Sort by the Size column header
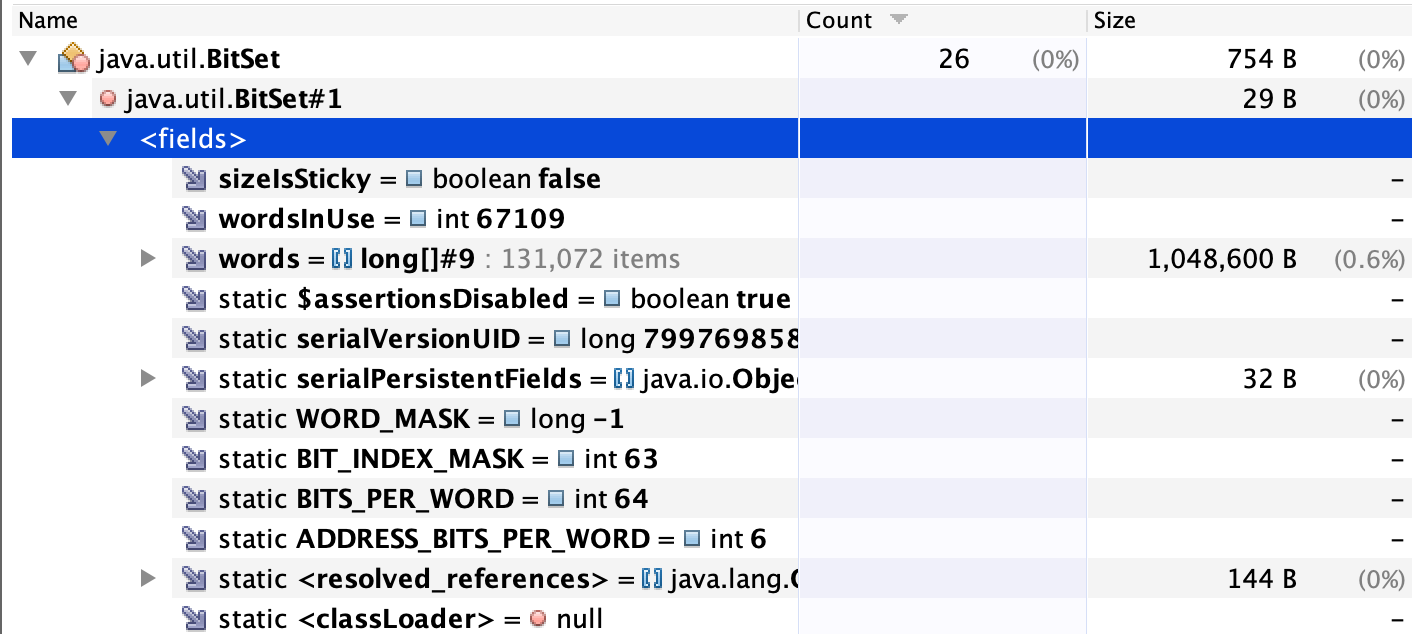This screenshot has width=1412, height=634. click(1114, 20)
